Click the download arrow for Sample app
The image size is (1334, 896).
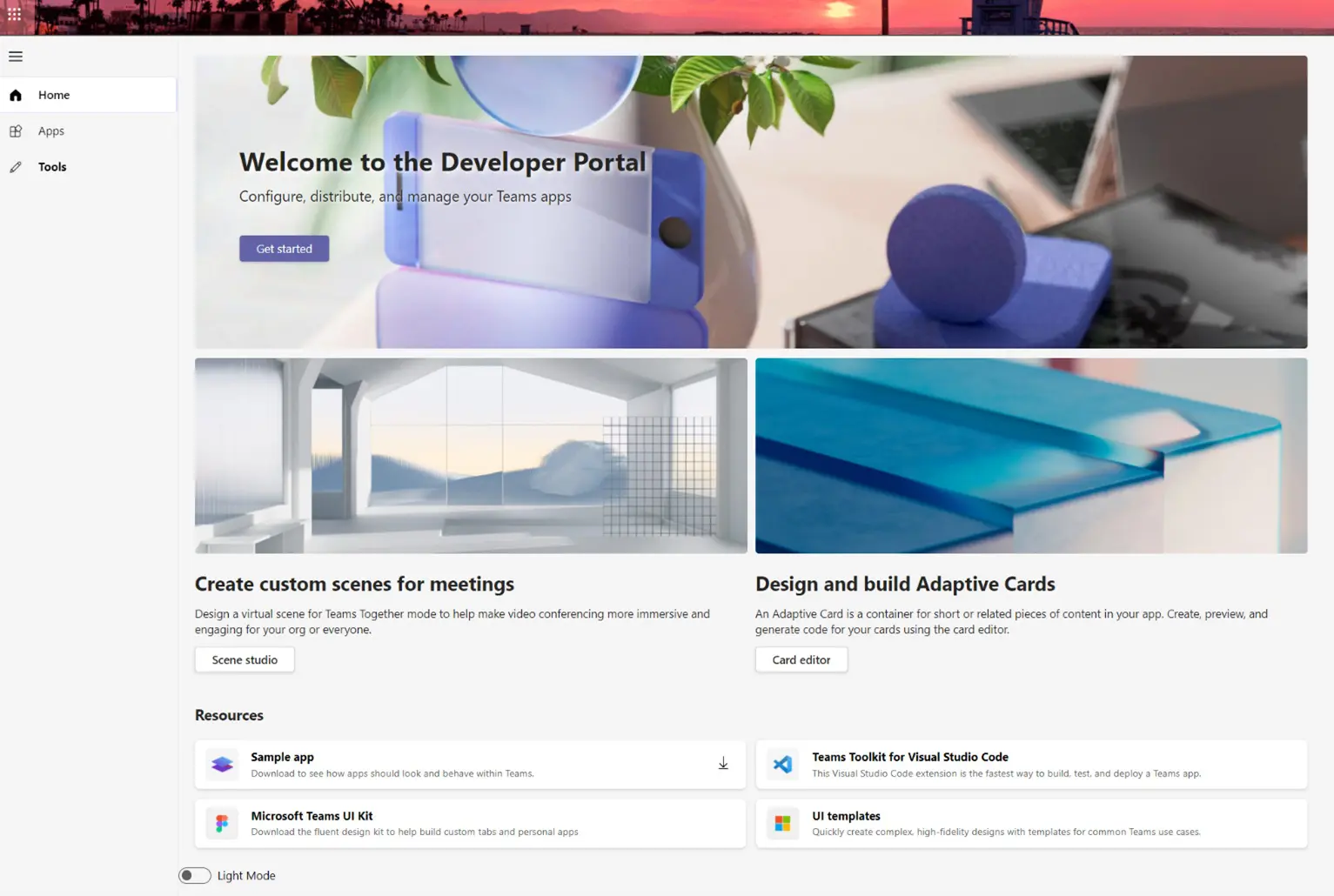pos(723,763)
